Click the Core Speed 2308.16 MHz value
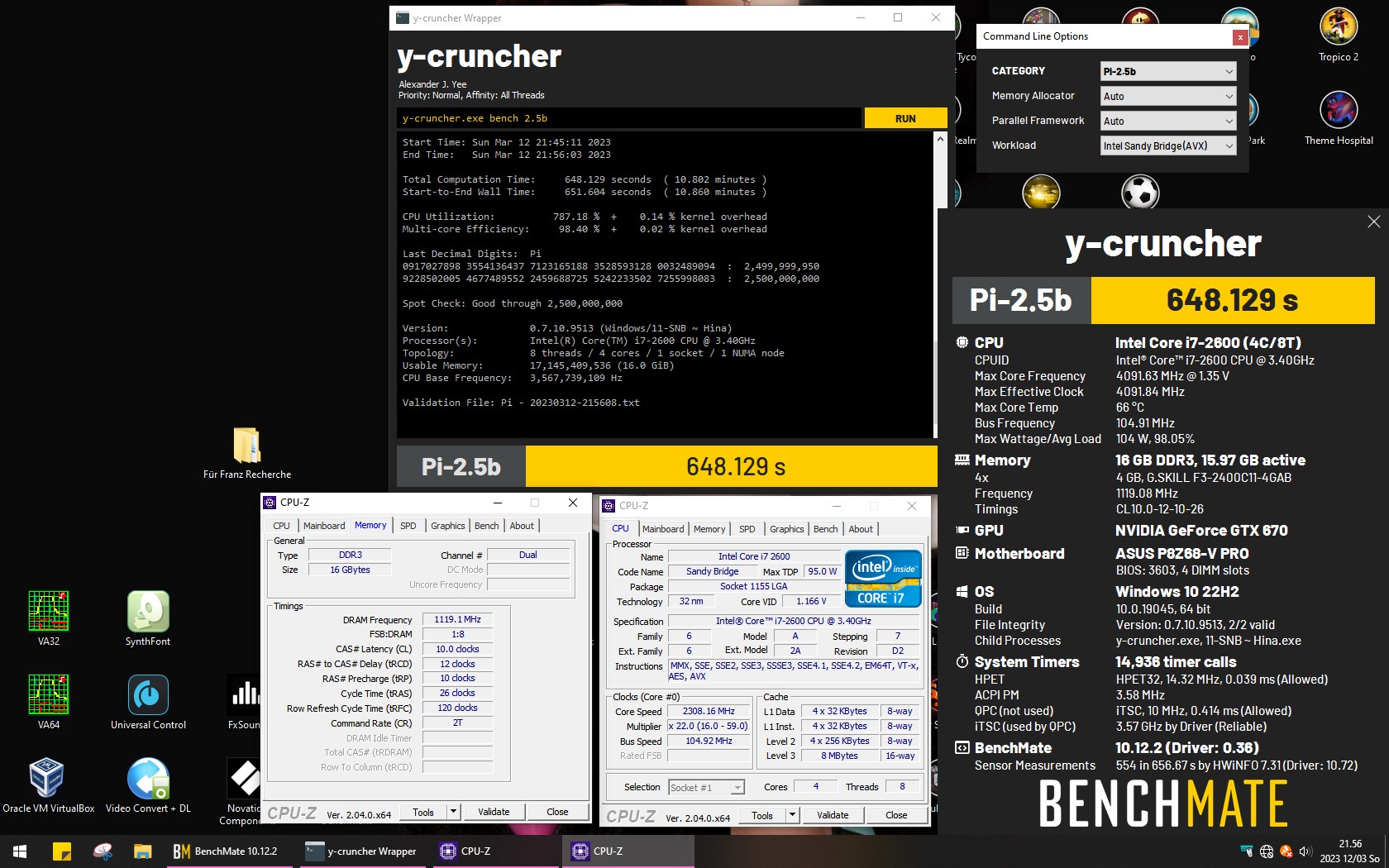Screen dimensions: 1389x868 pos(709,711)
